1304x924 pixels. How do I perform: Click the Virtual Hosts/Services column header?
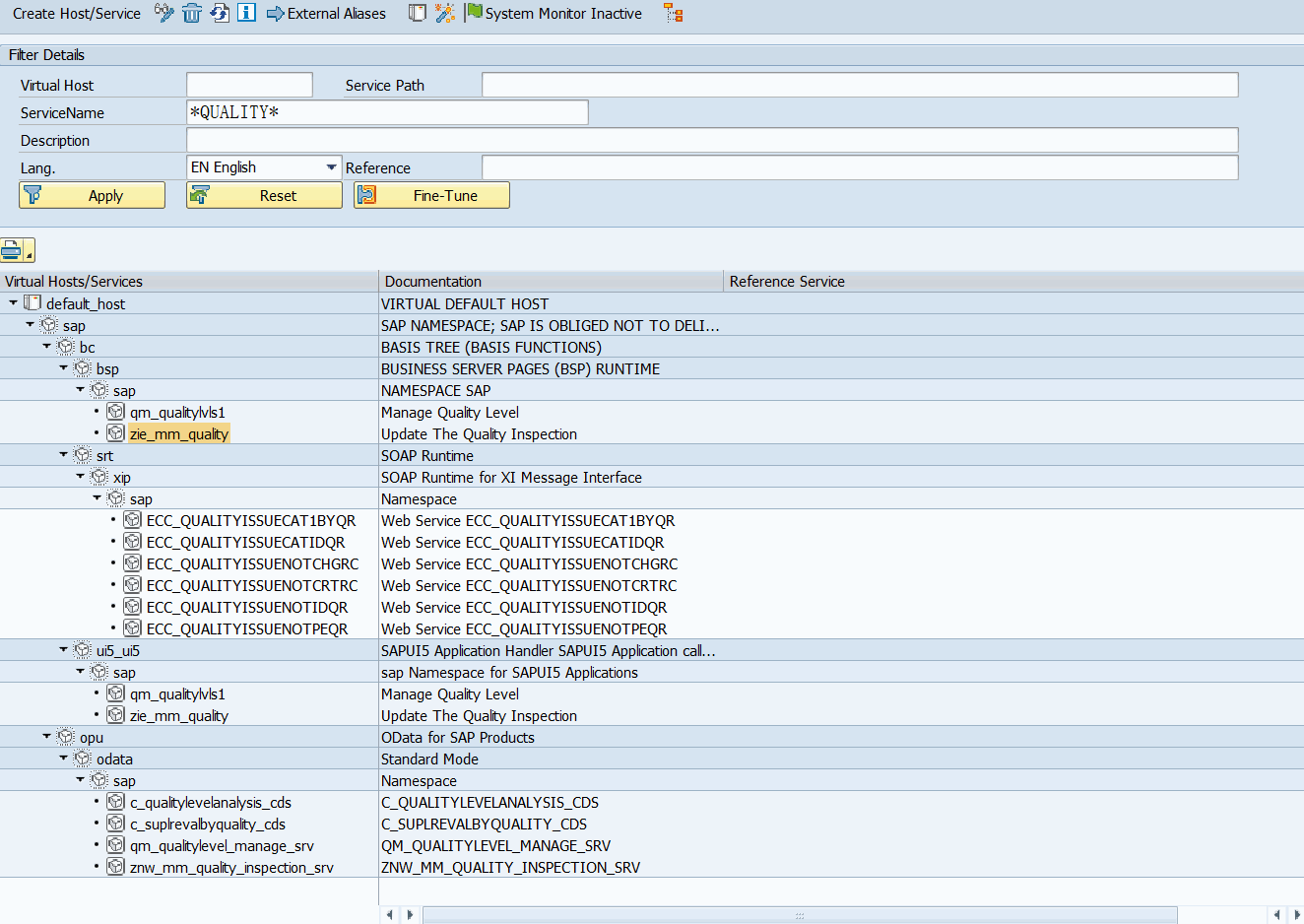[189, 282]
